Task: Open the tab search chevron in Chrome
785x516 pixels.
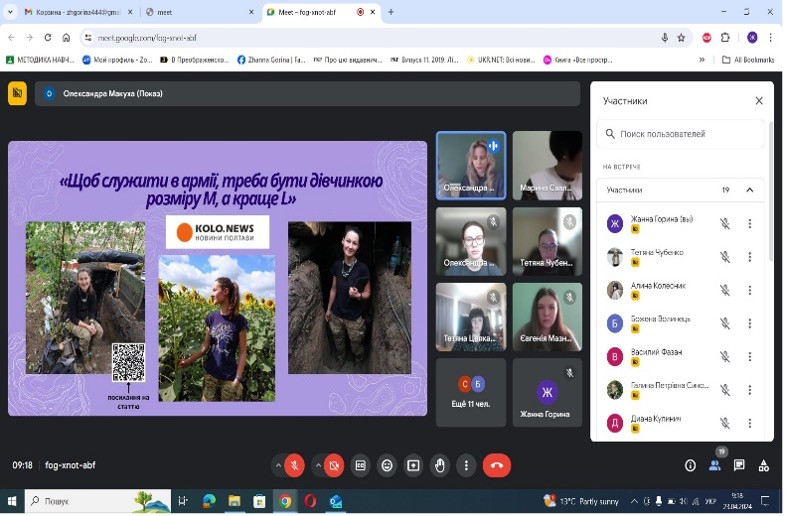Action: point(10,12)
